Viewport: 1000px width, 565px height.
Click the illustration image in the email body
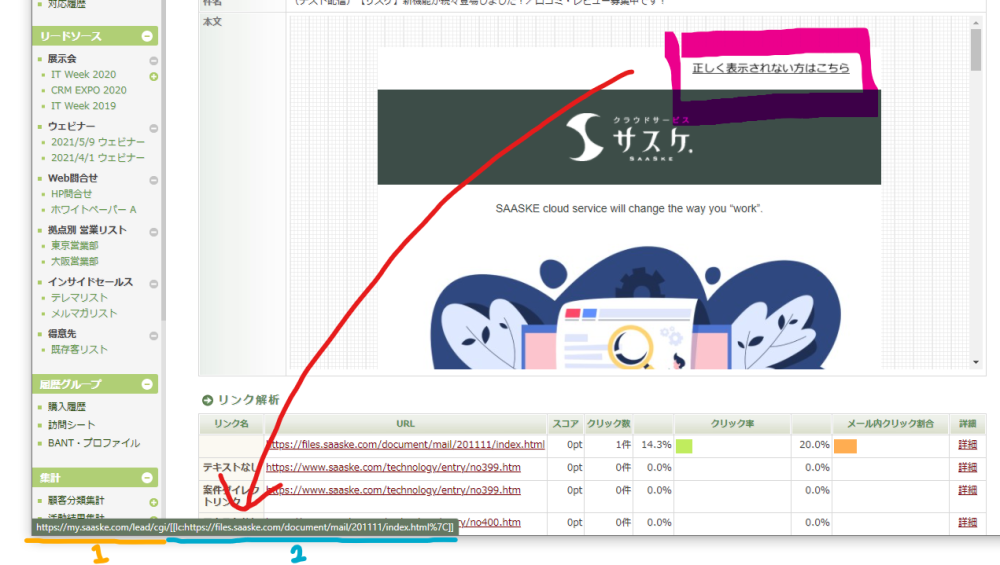coord(635,308)
